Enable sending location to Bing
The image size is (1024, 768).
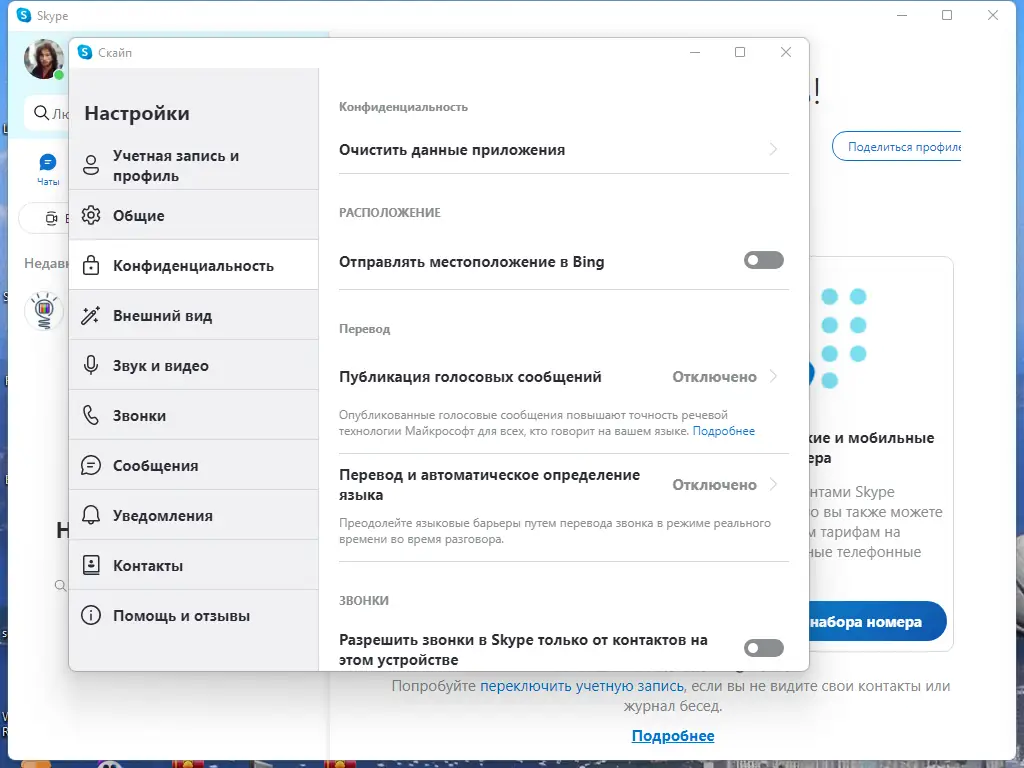(x=763, y=260)
